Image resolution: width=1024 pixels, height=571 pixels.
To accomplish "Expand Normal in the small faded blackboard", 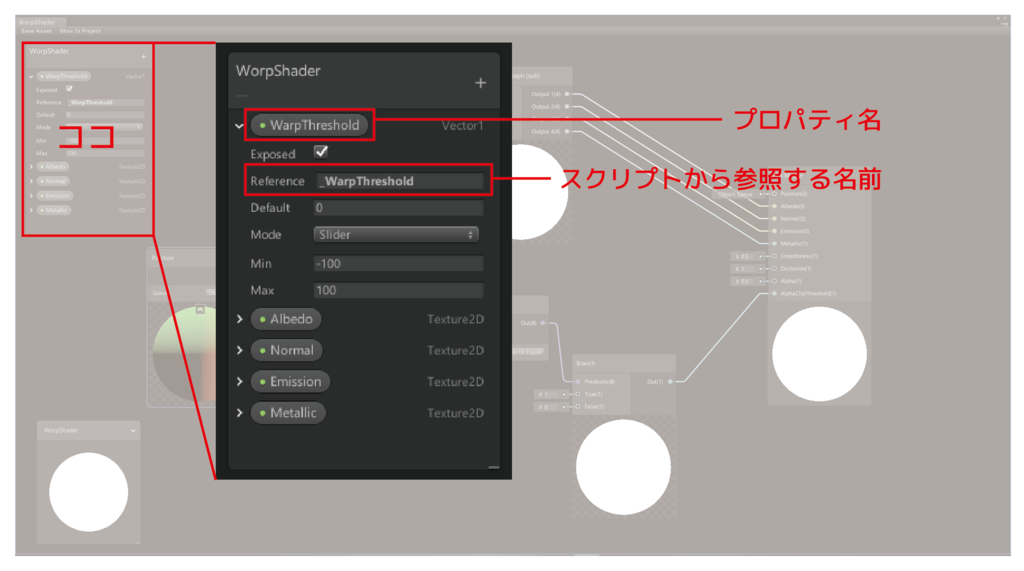I will 31,181.
